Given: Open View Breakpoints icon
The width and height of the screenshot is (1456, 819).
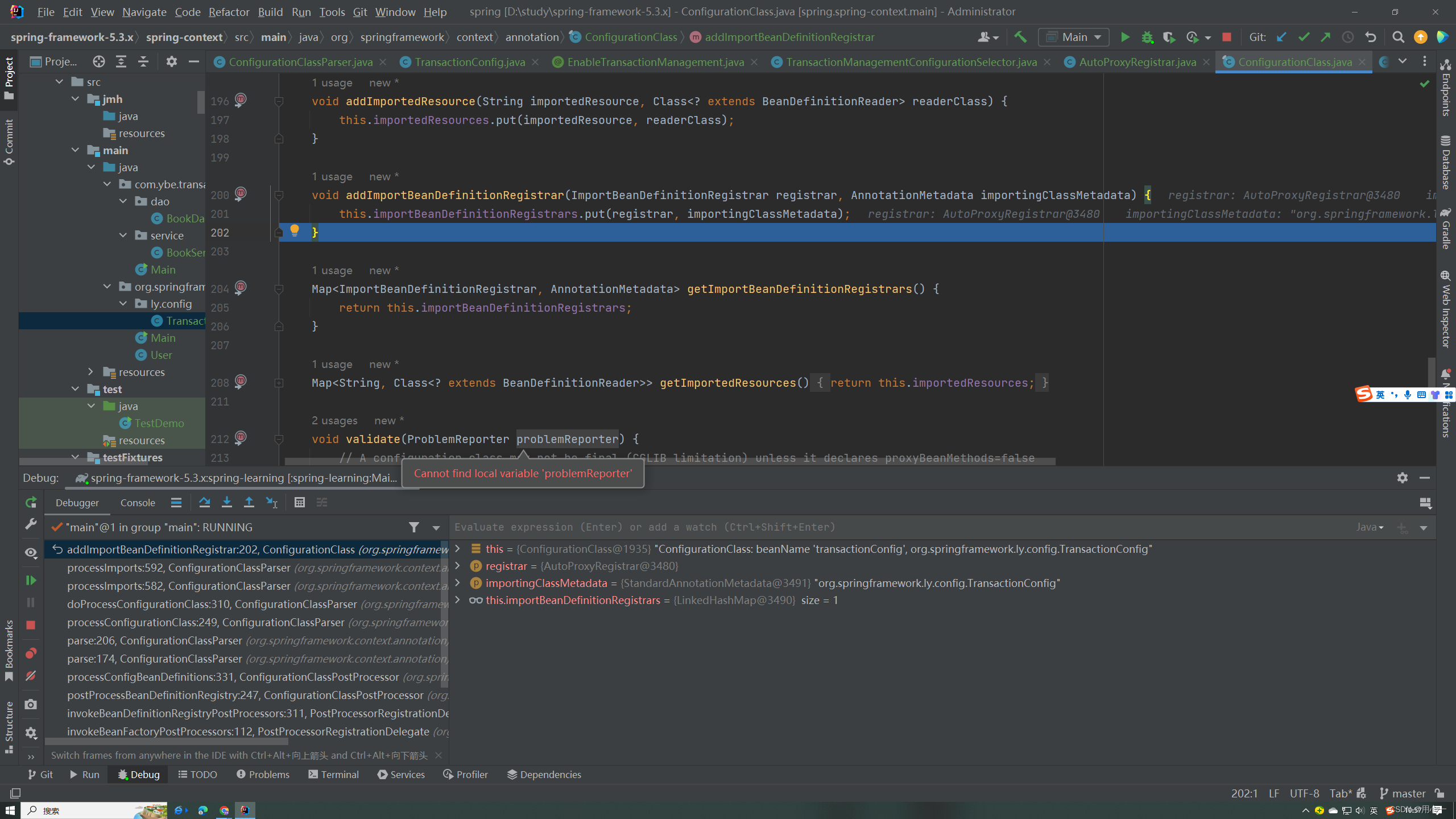Looking at the screenshot, I should pos(31,653).
